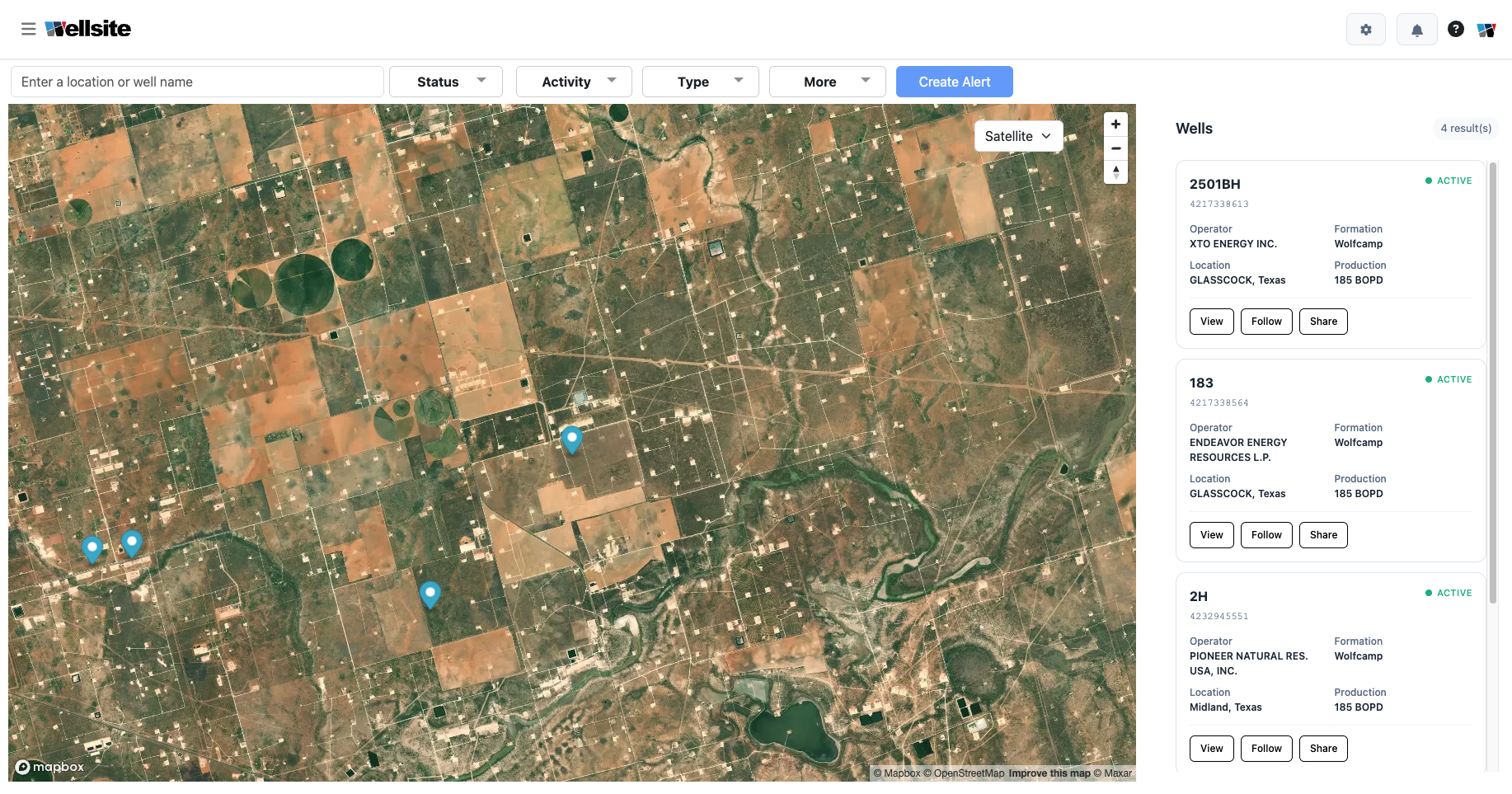
Task: View well 2501BH details
Action: [x=1212, y=322]
